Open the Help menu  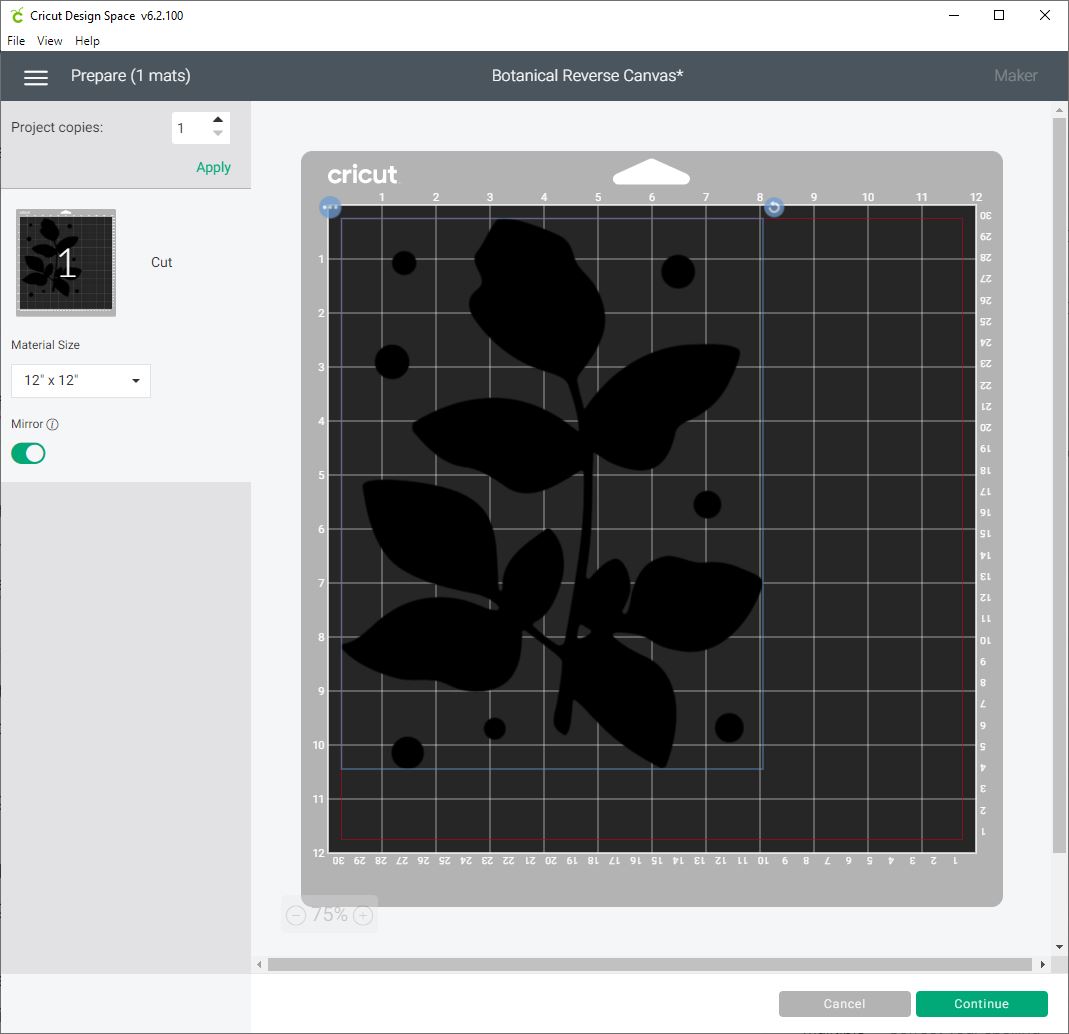[x=87, y=40]
